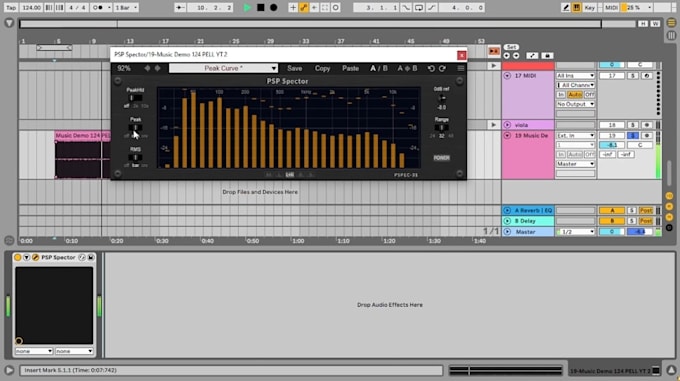The width and height of the screenshot is (680, 381).
Task: Open the Master output dropdown on track 19
Action: tap(575, 164)
